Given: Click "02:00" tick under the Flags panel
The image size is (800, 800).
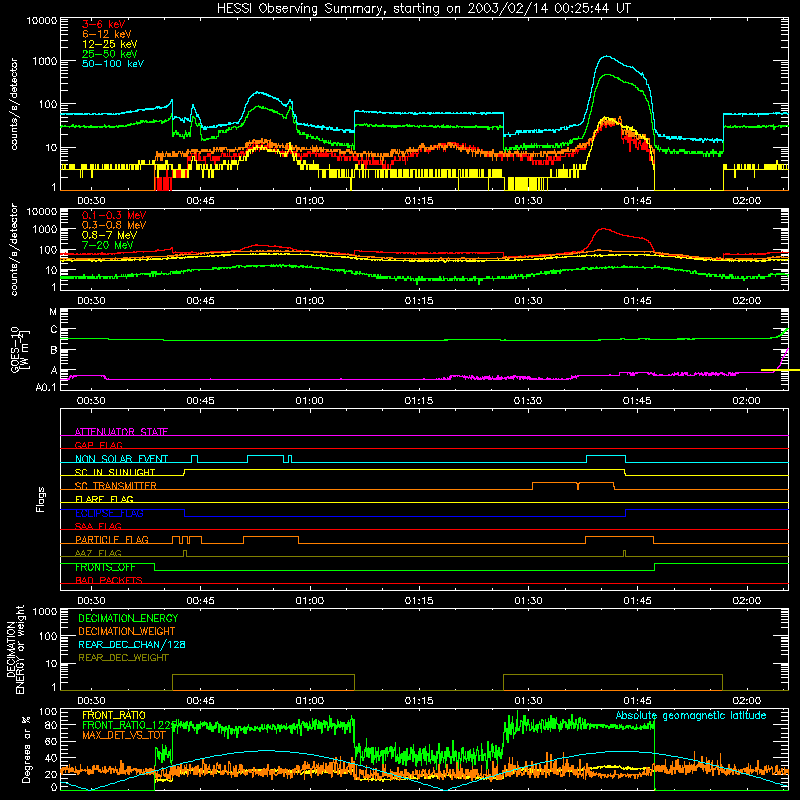Looking at the screenshot, I should click(746, 601).
